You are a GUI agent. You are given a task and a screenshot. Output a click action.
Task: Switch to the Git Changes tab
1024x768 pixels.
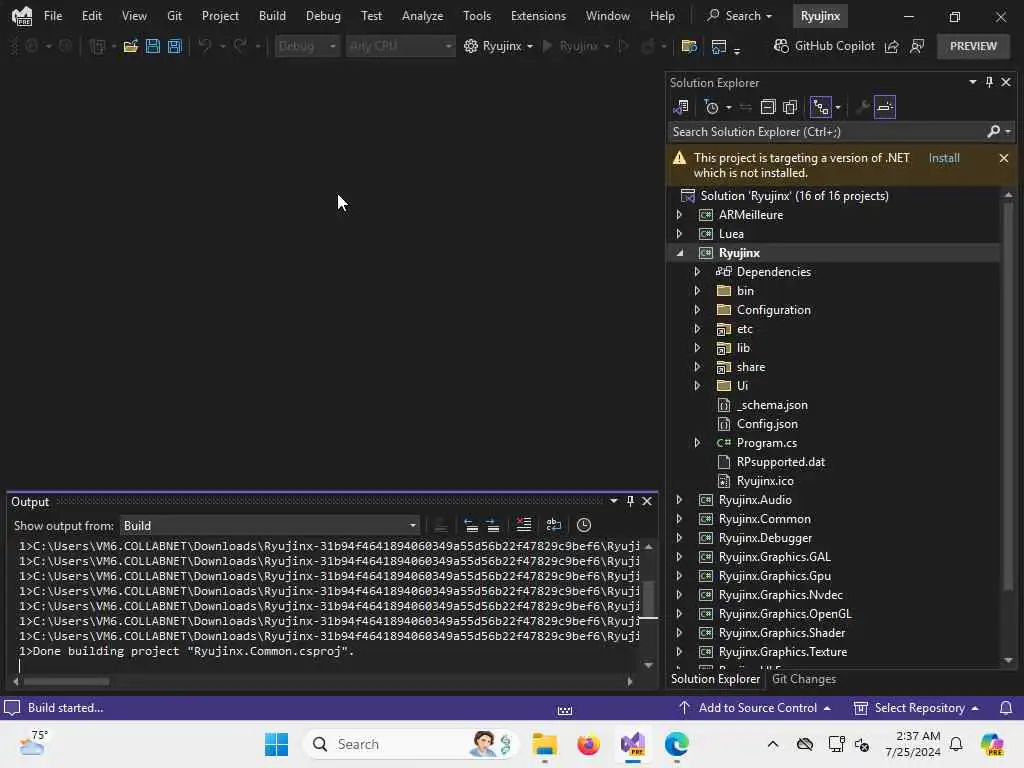pos(804,679)
